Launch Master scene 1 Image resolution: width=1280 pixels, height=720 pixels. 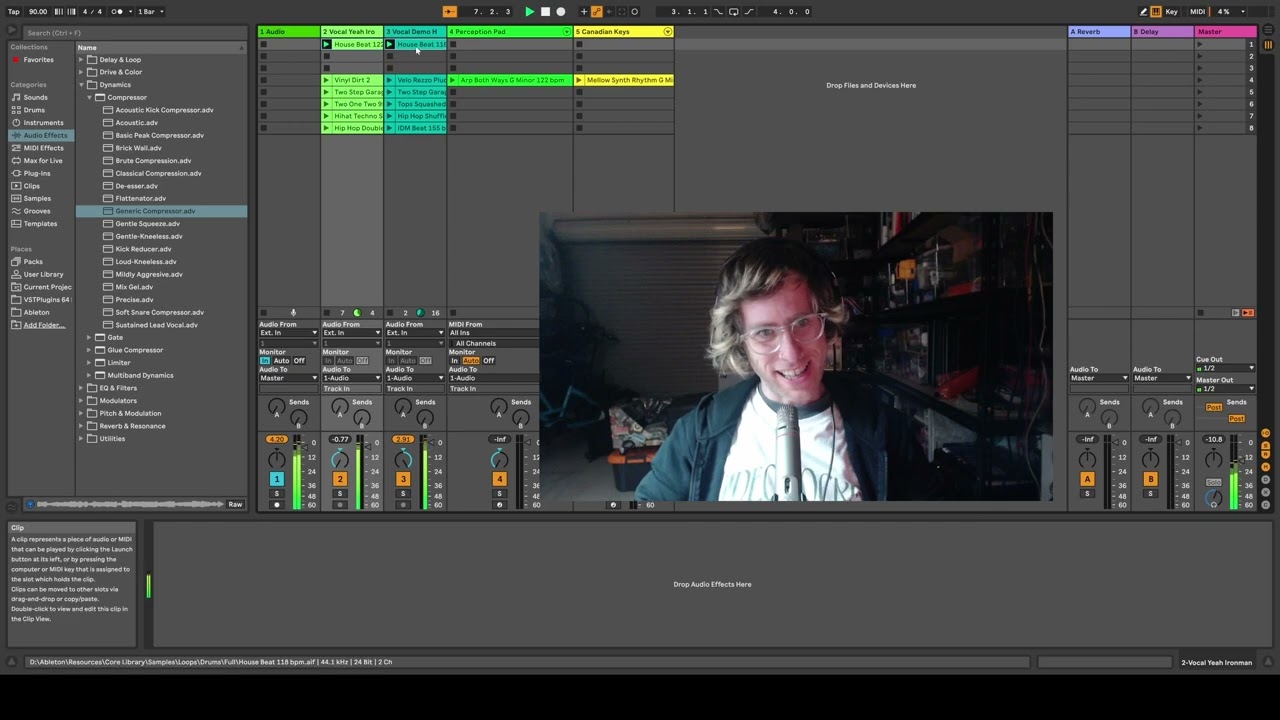coord(1199,45)
